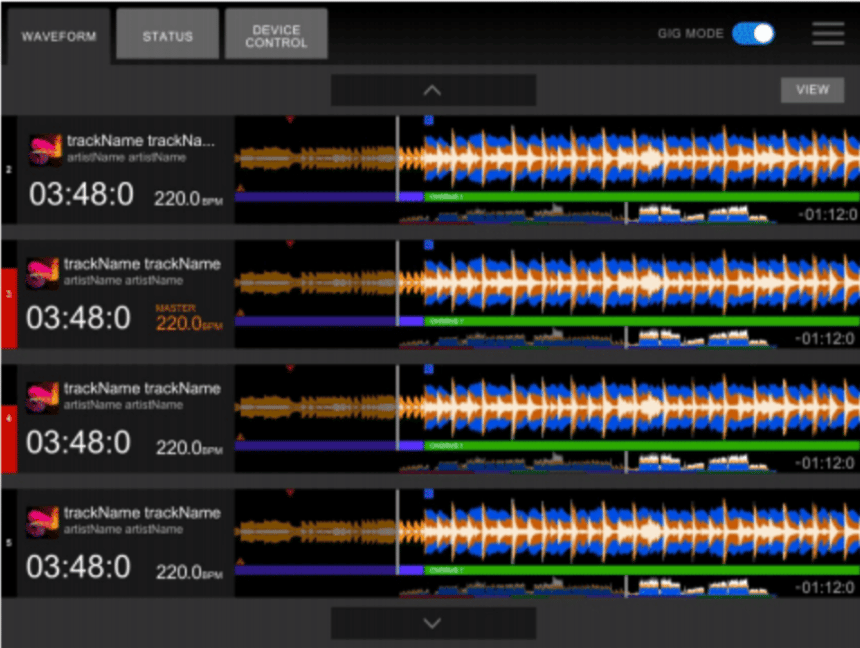Click the album artwork on deck 3
The height and width of the screenshot is (648, 860).
click(43, 273)
